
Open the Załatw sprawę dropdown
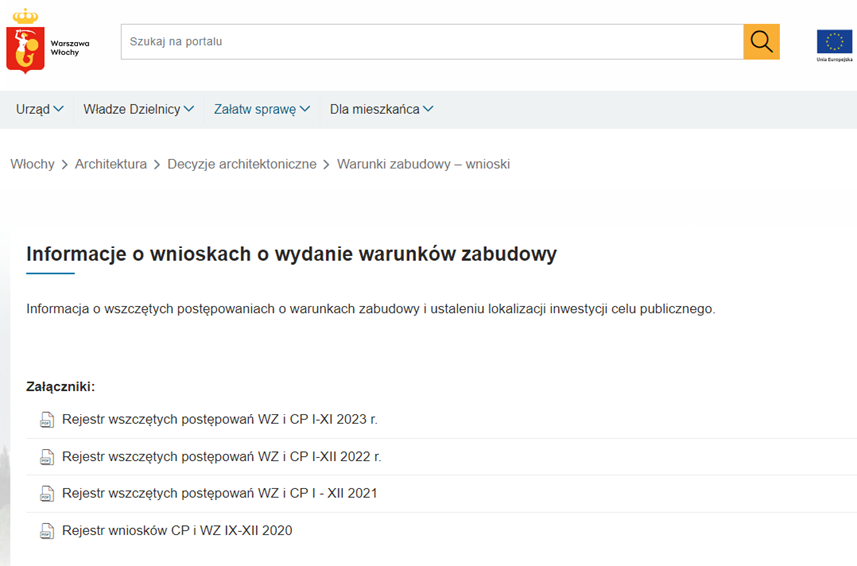click(x=262, y=109)
